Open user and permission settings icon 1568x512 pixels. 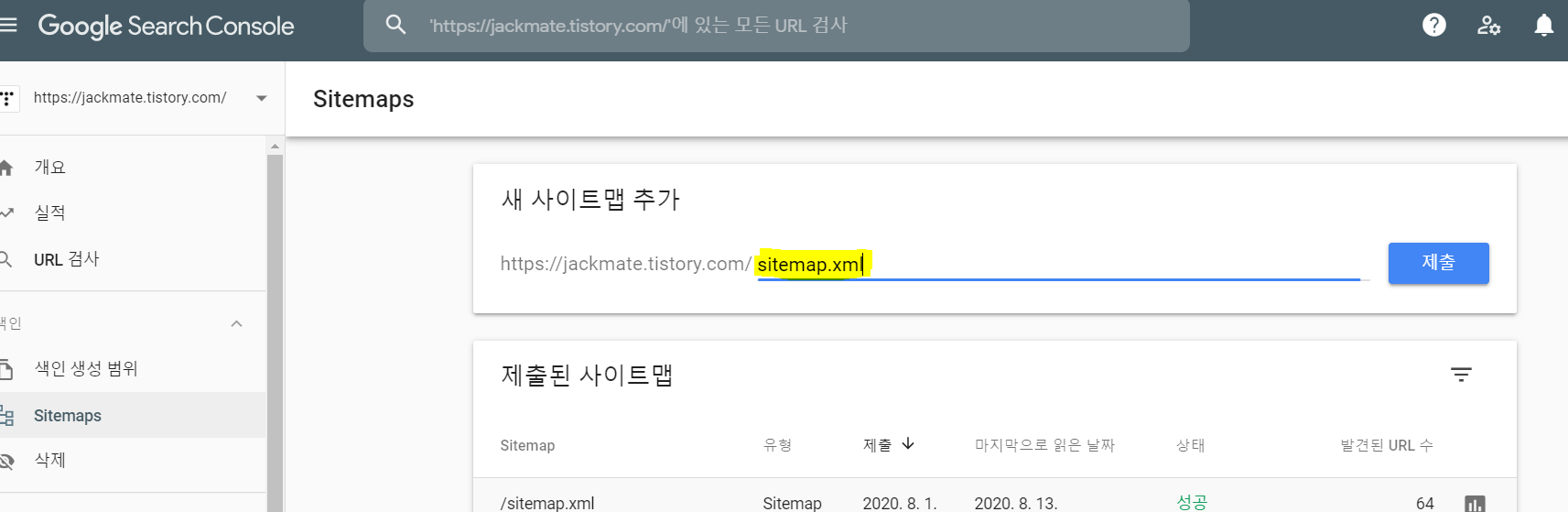1488,25
